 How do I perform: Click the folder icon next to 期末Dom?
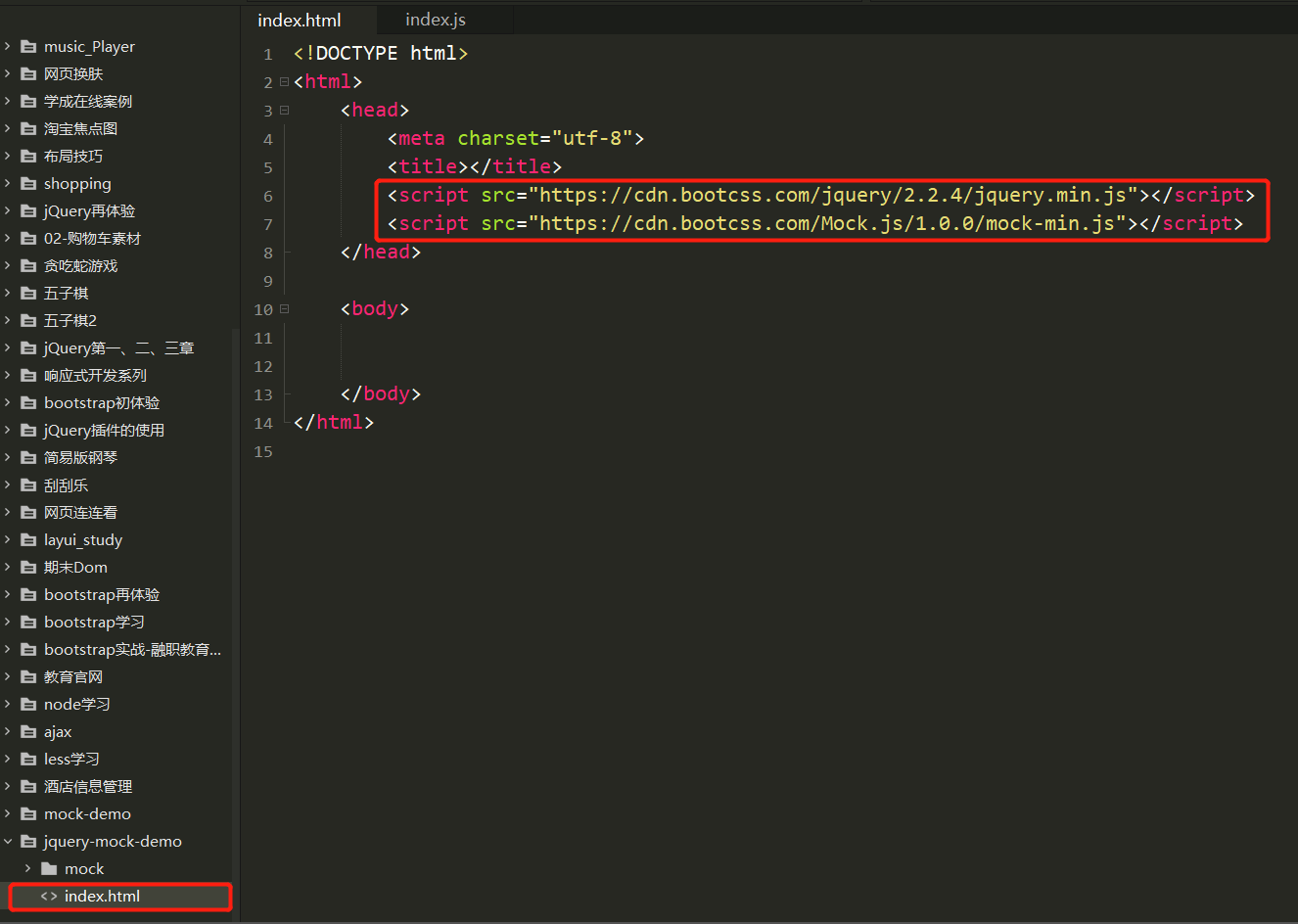pos(28,567)
